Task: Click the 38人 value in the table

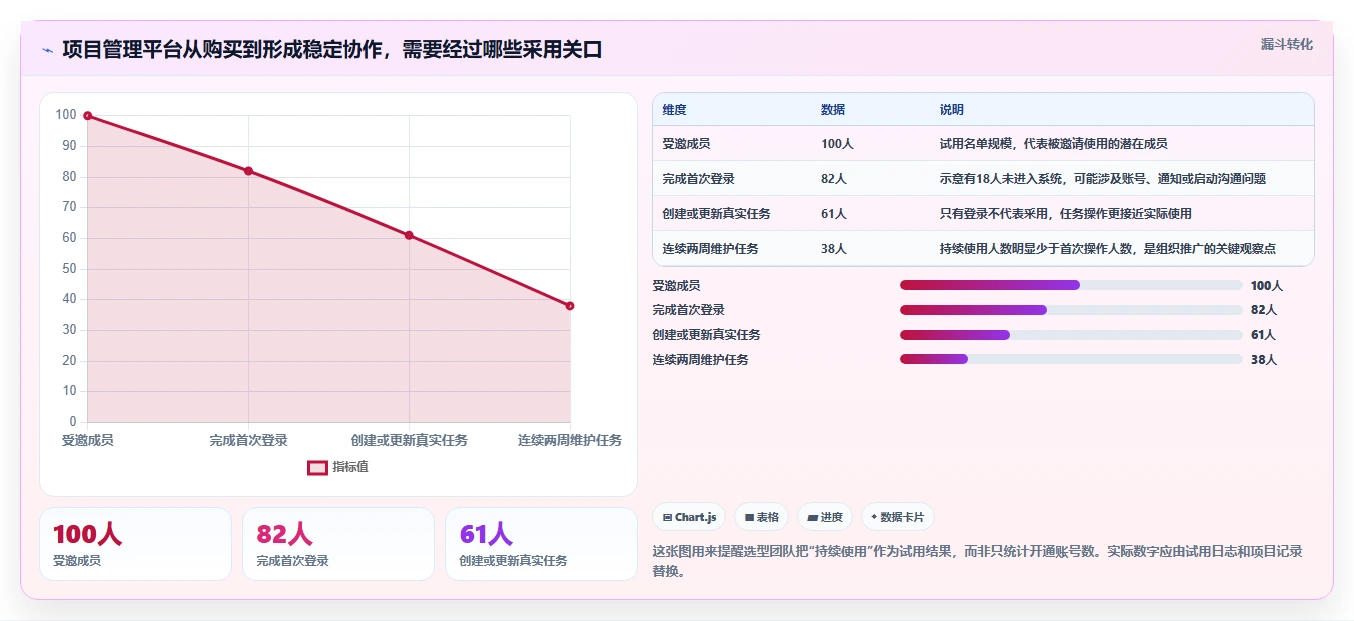Action: pyautogui.click(x=834, y=249)
